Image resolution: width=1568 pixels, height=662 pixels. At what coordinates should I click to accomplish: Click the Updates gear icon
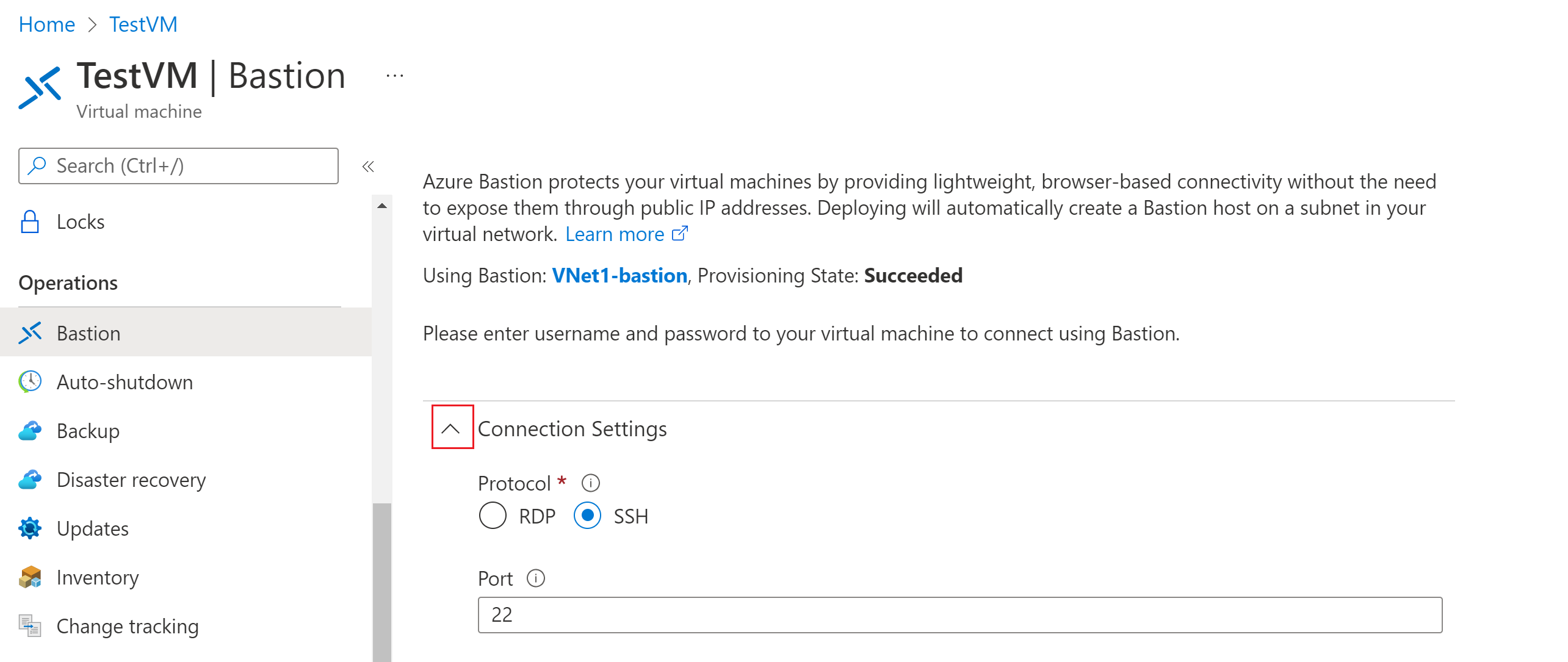[x=30, y=528]
